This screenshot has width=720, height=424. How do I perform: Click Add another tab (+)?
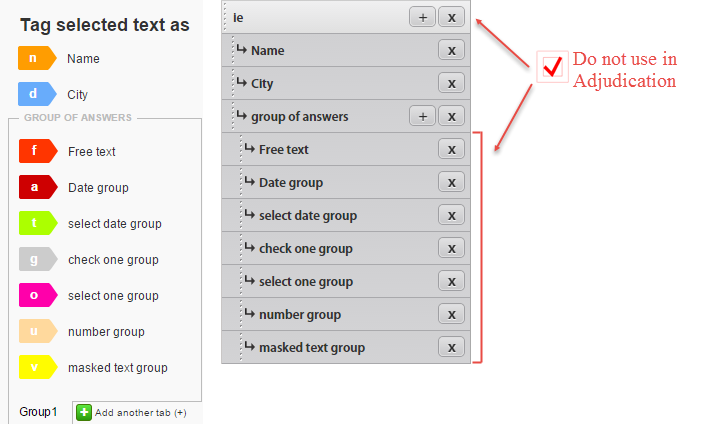(x=132, y=413)
